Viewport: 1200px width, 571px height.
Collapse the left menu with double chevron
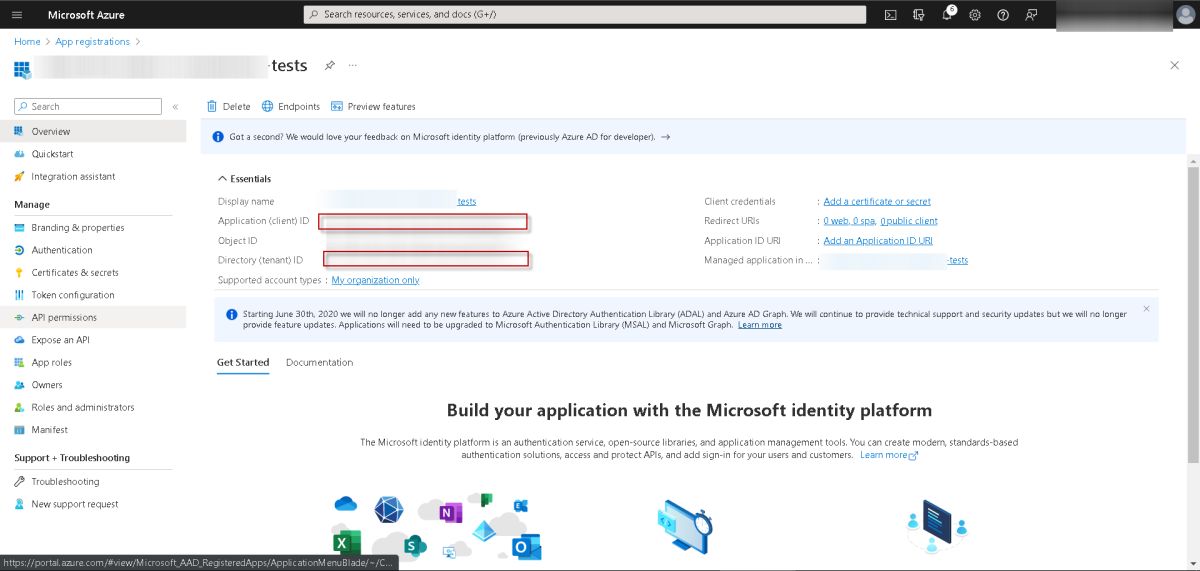tap(175, 106)
